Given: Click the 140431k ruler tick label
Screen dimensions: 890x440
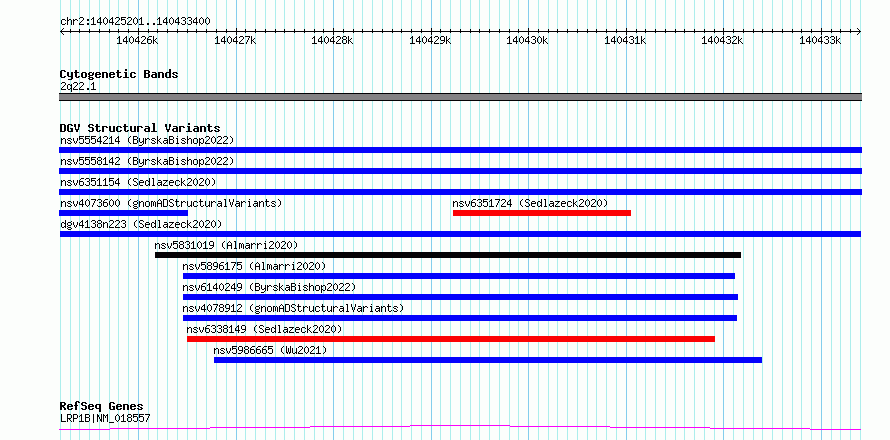Looking at the screenshot, I should [x=625, y=40].
